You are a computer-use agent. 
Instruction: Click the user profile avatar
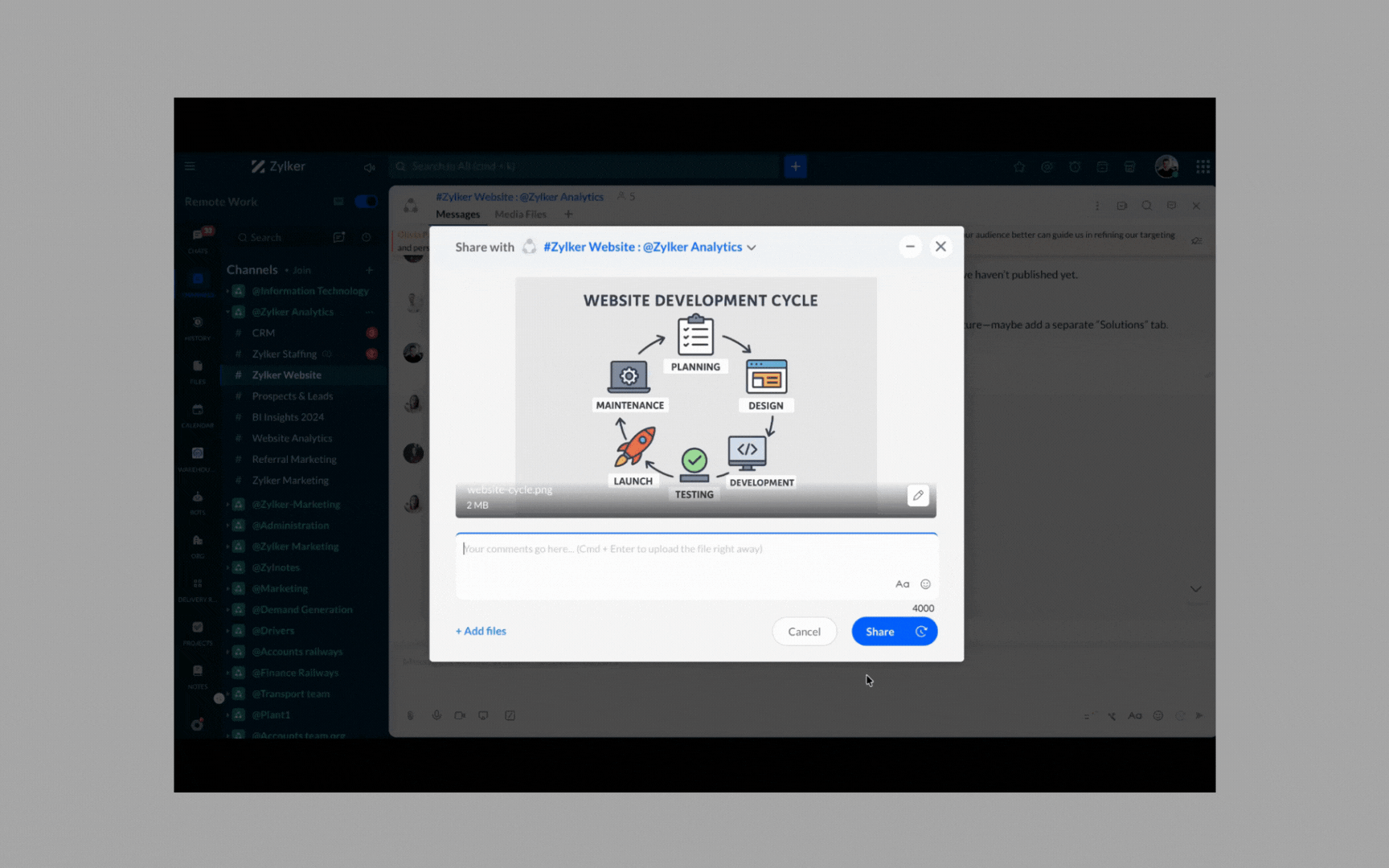1166,166
